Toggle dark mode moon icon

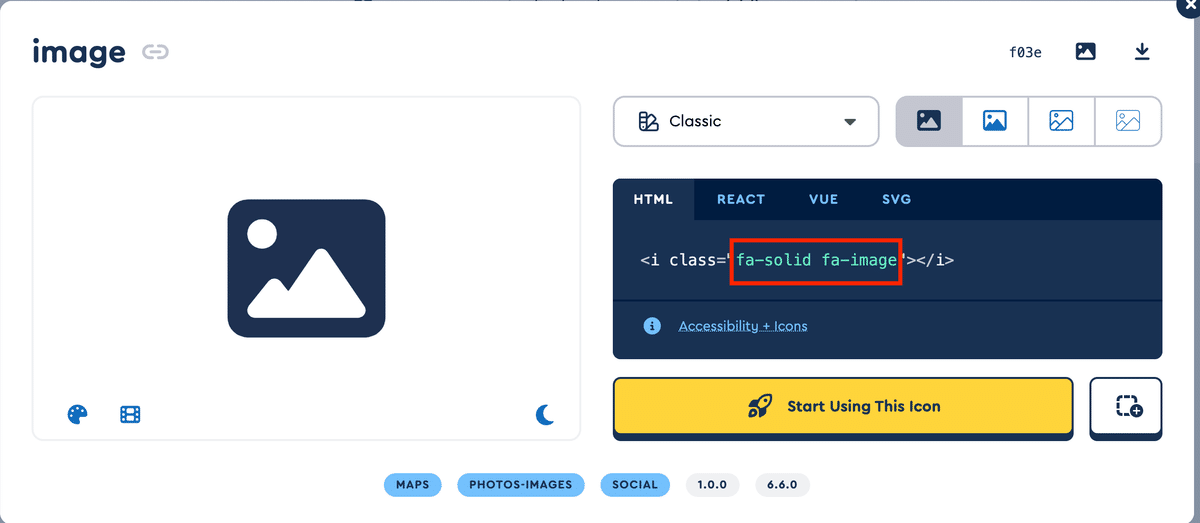tap(545, 414)
